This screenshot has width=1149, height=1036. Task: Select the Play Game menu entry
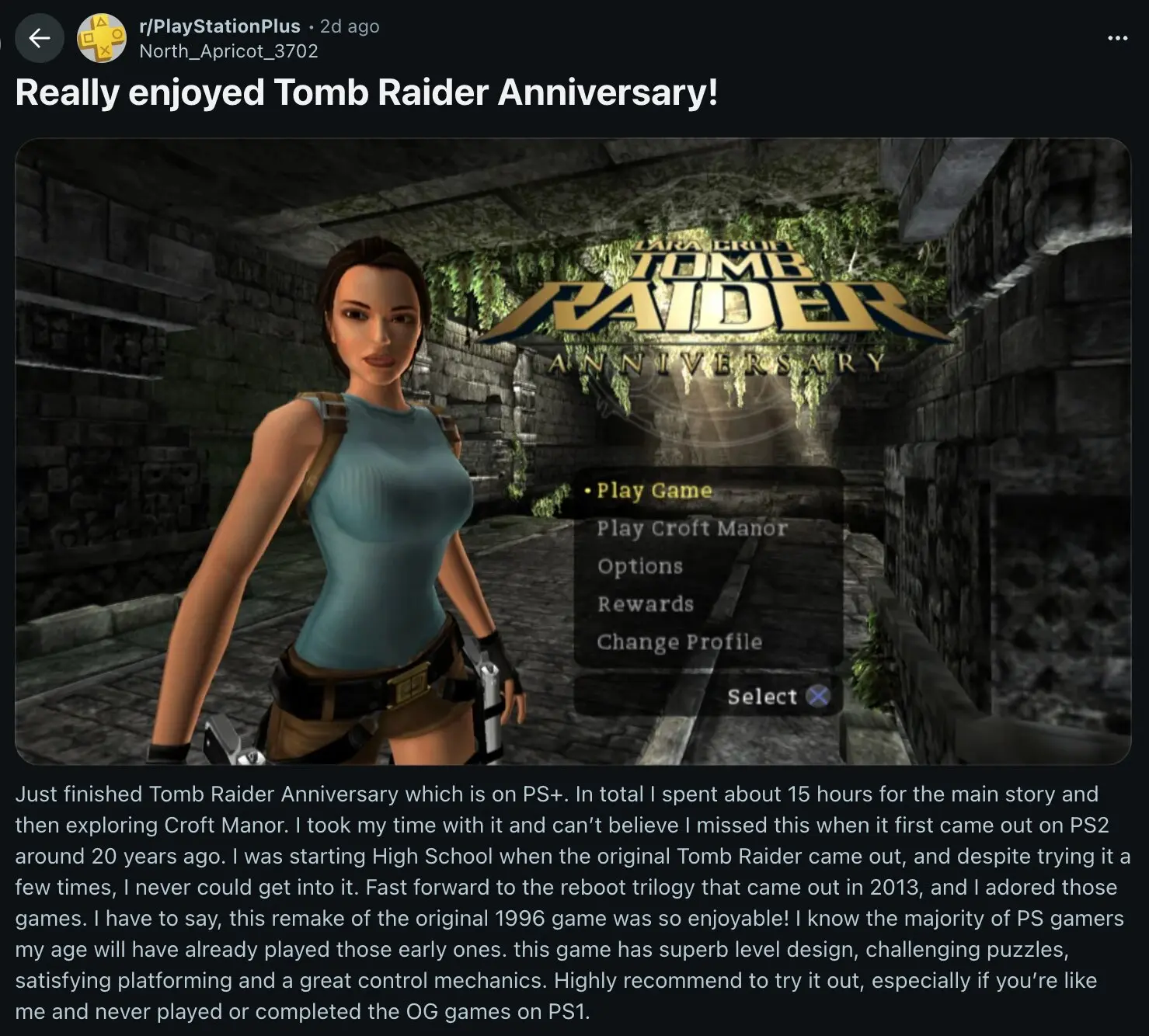tap(654, 491)
